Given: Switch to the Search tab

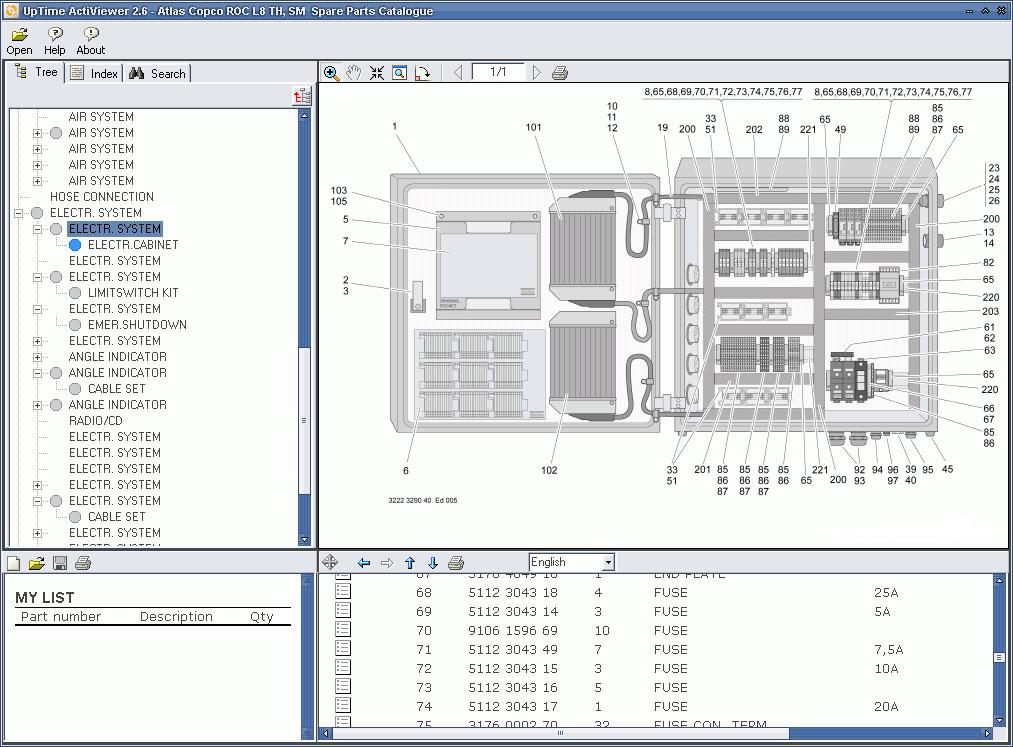Looking at the screenshot, I should 157,74.
